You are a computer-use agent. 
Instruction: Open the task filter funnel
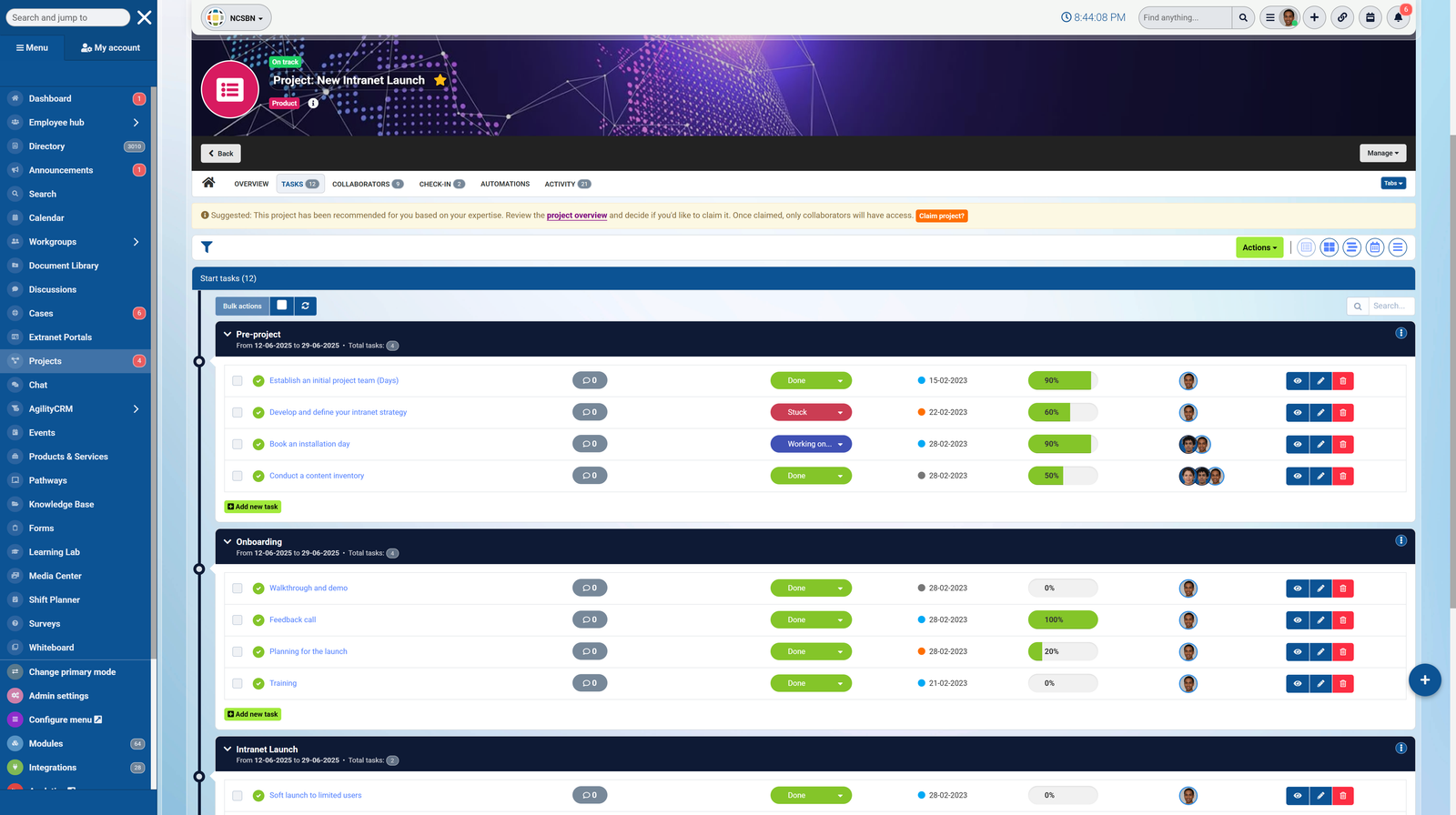coord(207,247)
